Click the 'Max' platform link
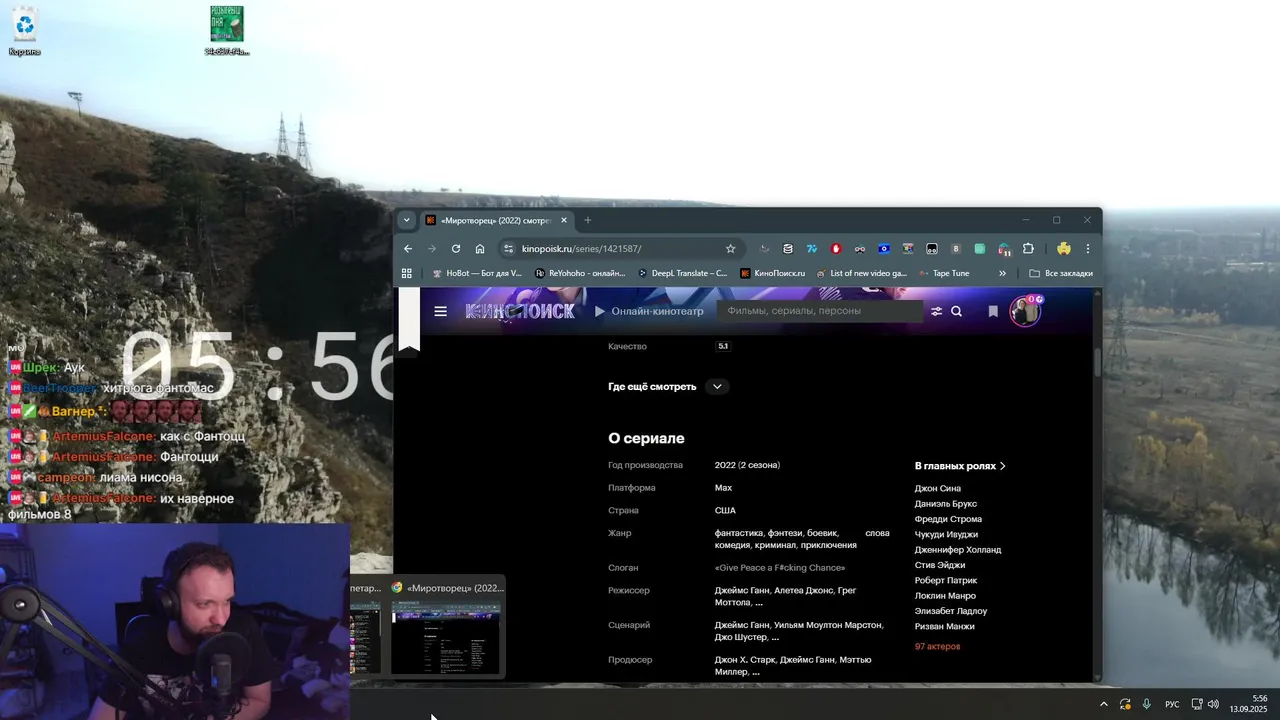Viewport: 1280px width, 720px height. 723,488
